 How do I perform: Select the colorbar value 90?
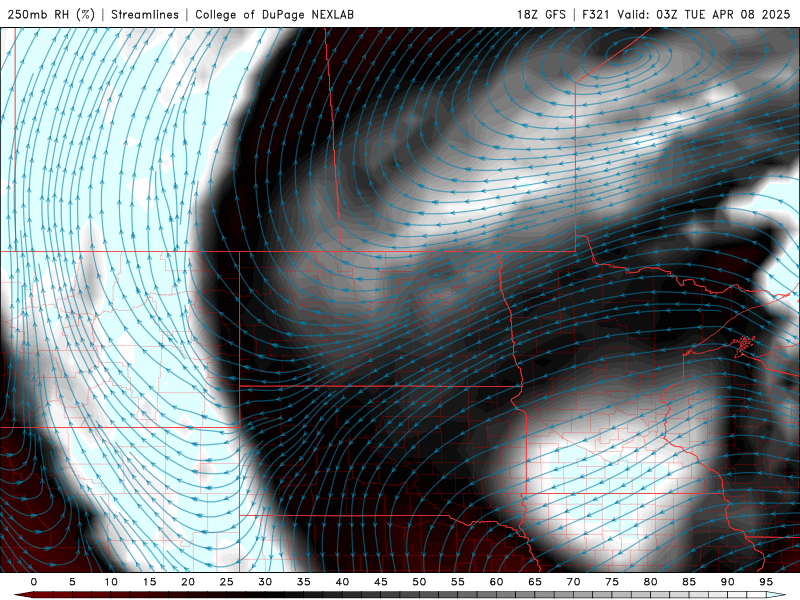pyautogui.click(x=728, y=582)
